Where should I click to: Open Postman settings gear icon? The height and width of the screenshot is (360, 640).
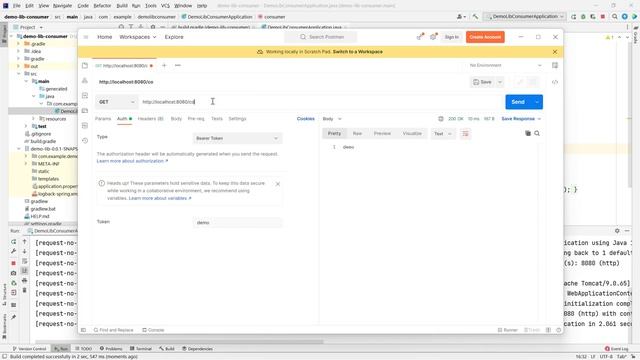point(433,37)
